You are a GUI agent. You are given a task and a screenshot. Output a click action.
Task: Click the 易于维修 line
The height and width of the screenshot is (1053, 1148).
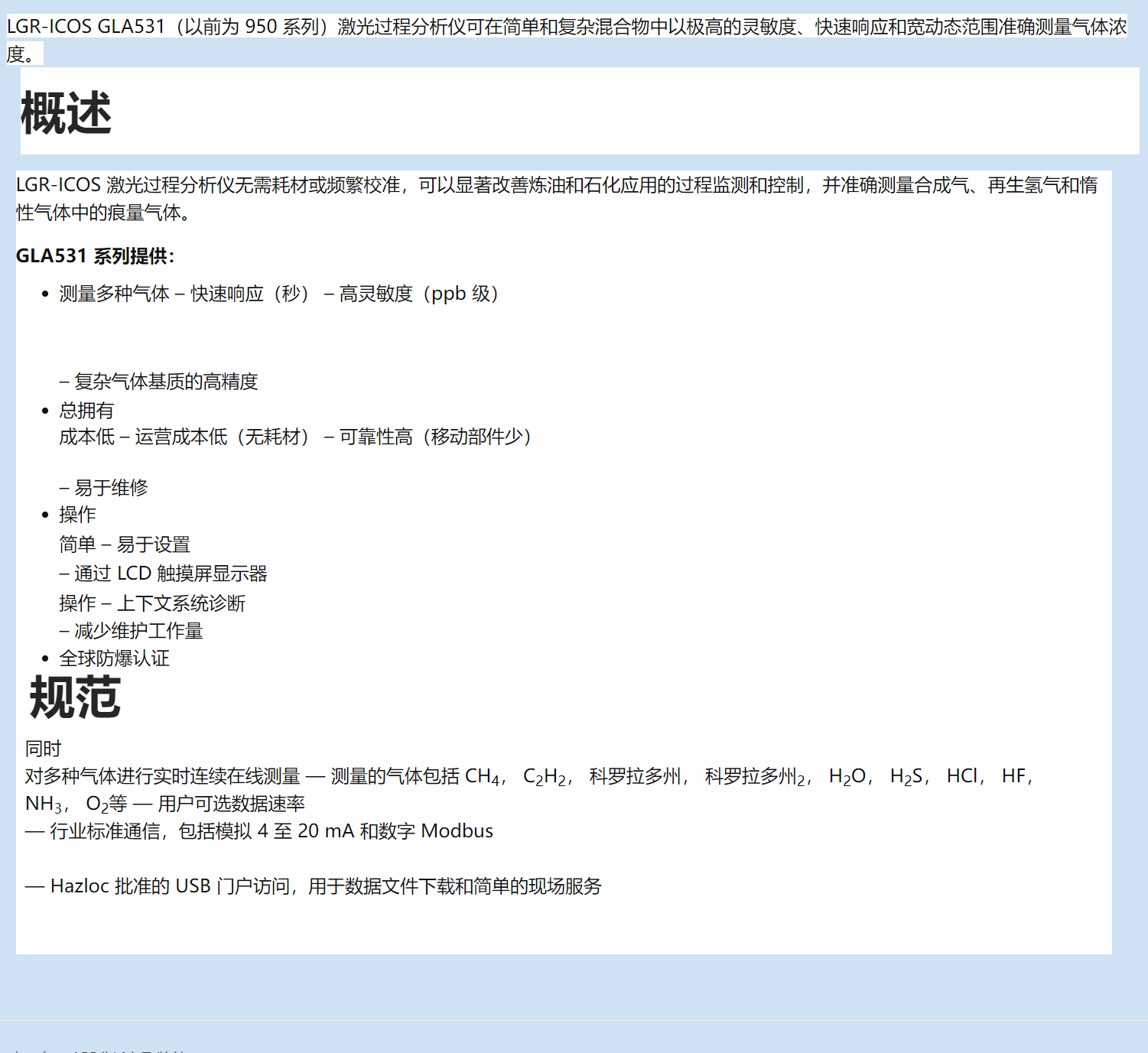click(104, 488)
